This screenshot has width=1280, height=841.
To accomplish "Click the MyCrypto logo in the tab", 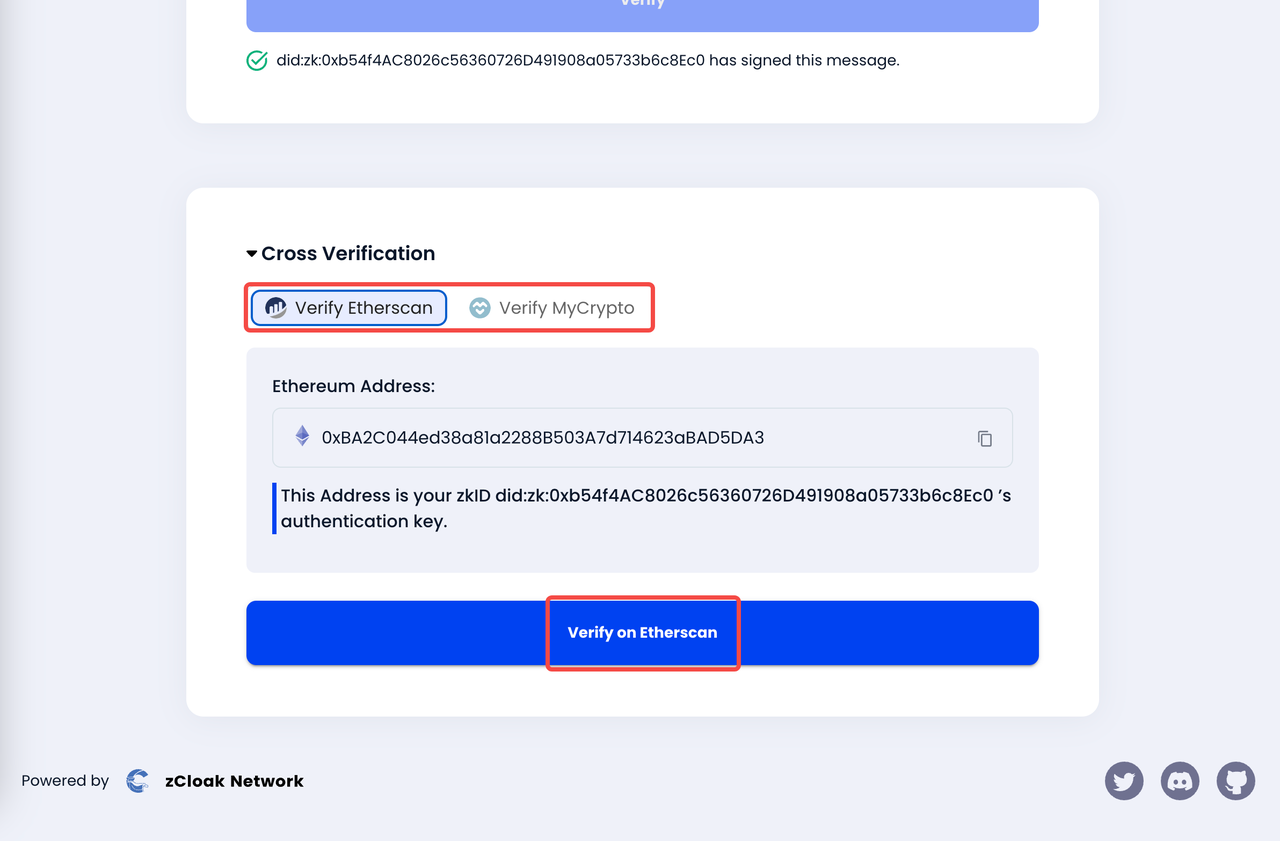I will [x=480, y=308].
